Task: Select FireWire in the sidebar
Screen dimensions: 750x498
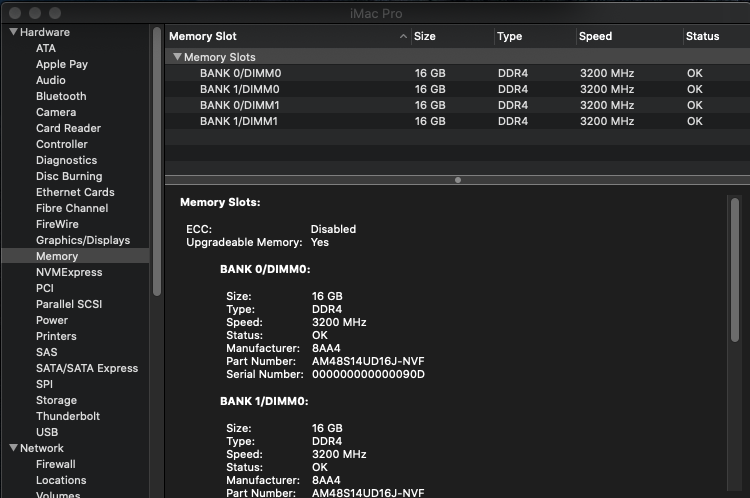Action: coord(57,224)
